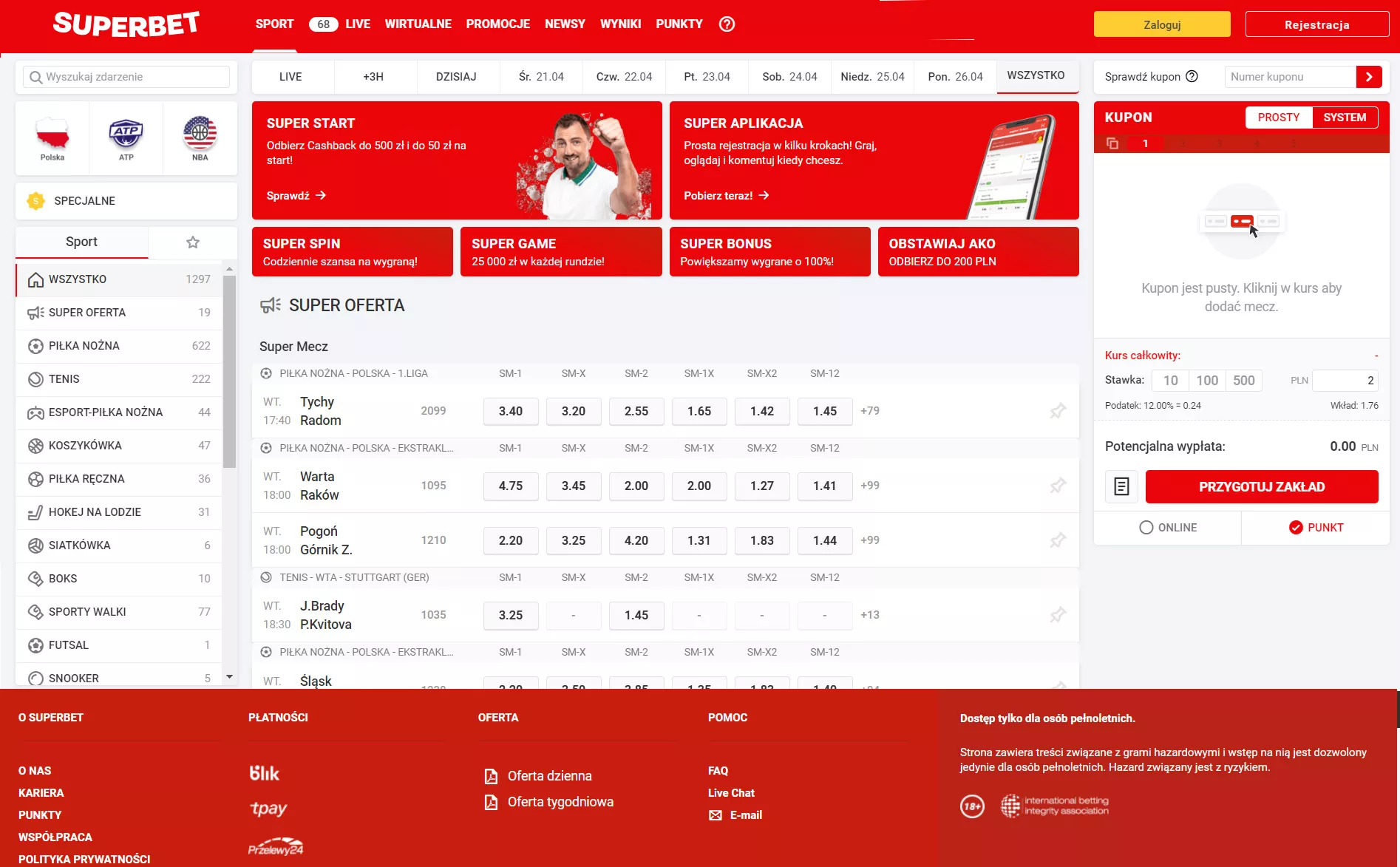Expand +99 more markets for Pogoń match

pos(870,540)
